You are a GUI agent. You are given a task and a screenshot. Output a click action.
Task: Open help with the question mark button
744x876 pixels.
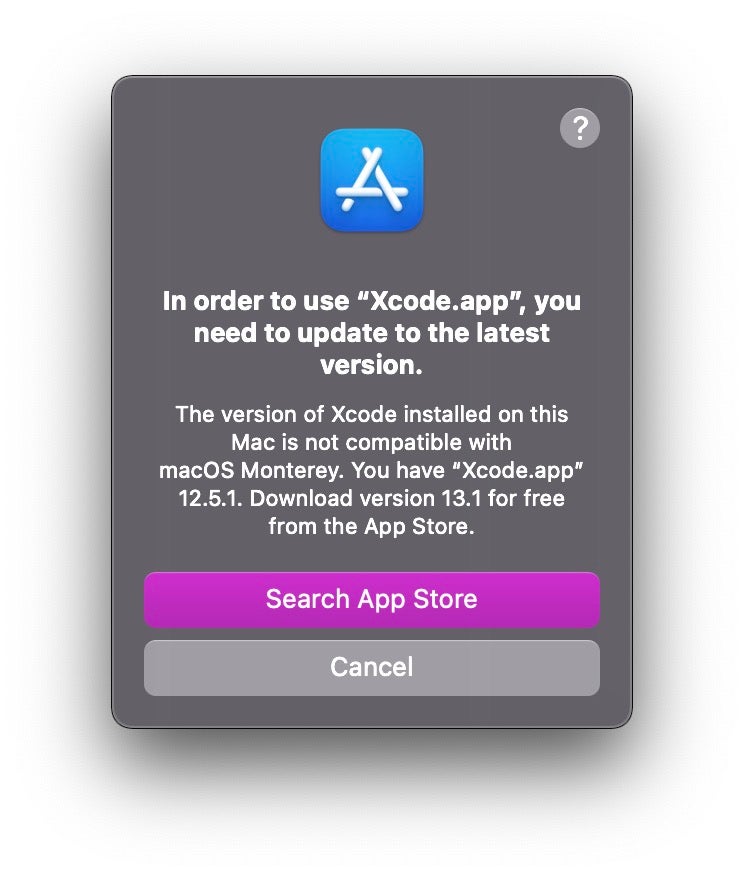click(x=579, y=128)
